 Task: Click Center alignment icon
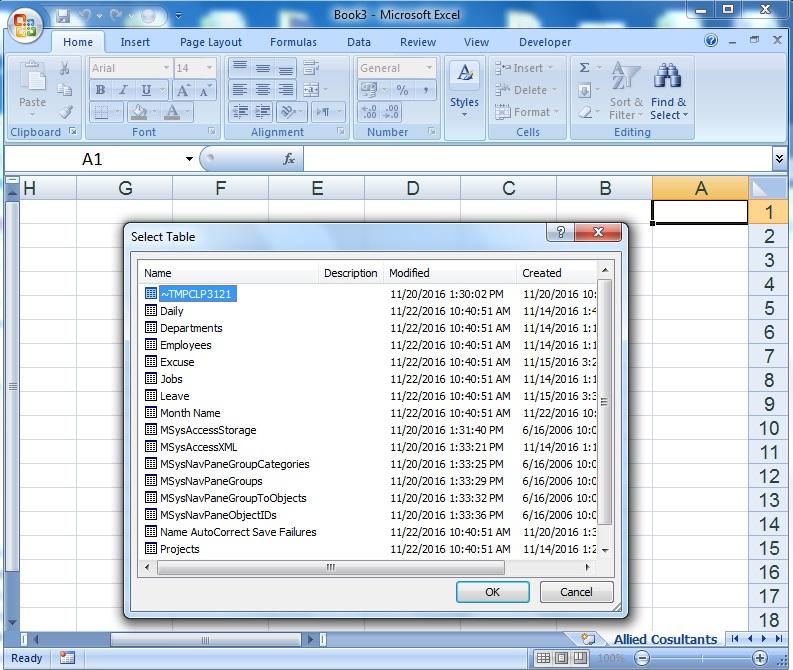click(262, 90)
